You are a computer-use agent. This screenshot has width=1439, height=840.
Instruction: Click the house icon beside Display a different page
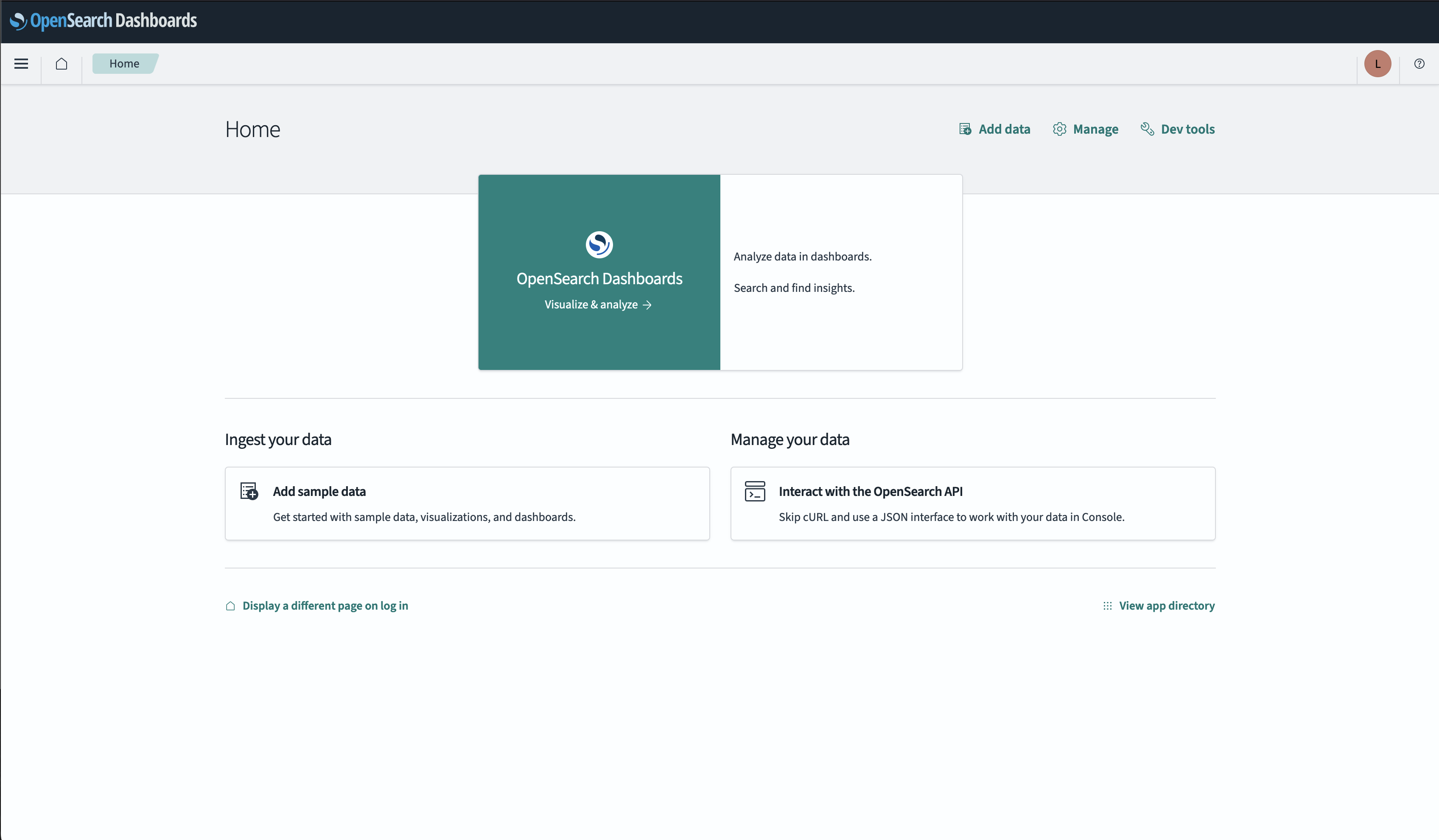click(x=230, y=606)
